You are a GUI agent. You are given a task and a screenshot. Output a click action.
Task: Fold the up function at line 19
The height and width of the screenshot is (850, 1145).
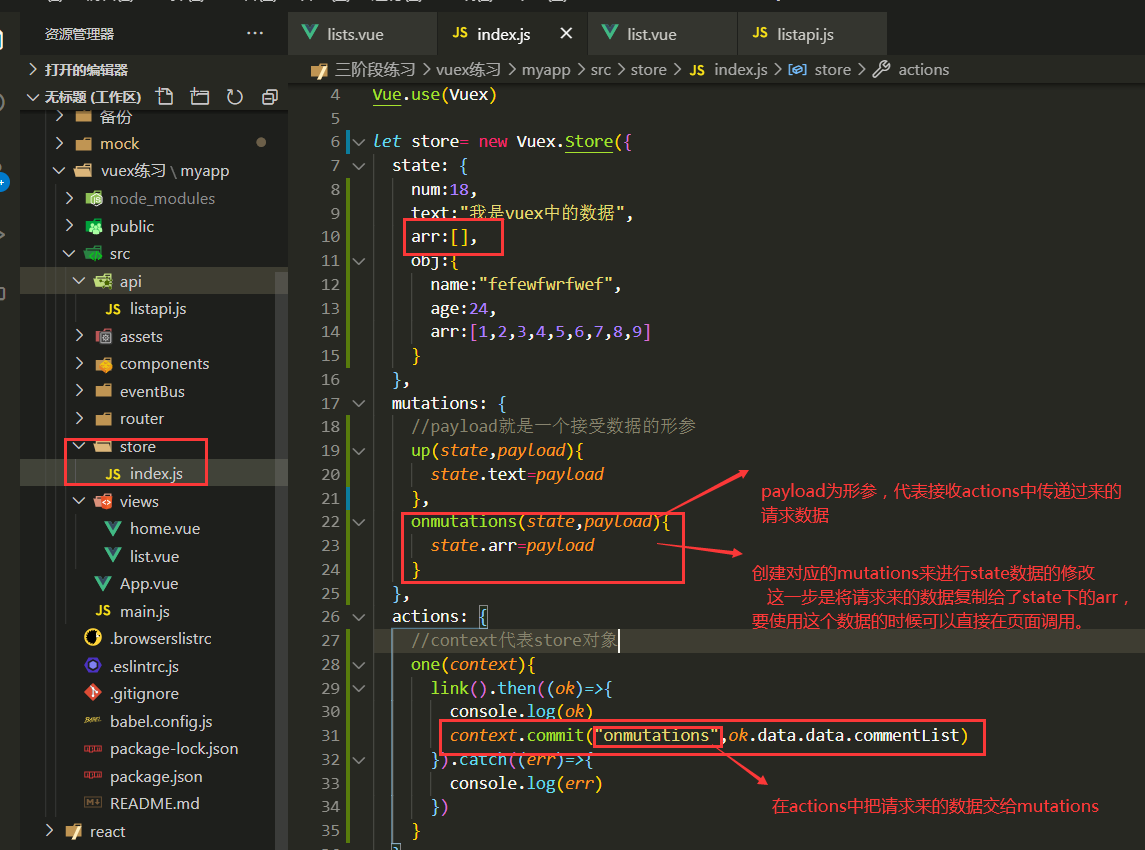pyautogui.click(x=359, y=451)
